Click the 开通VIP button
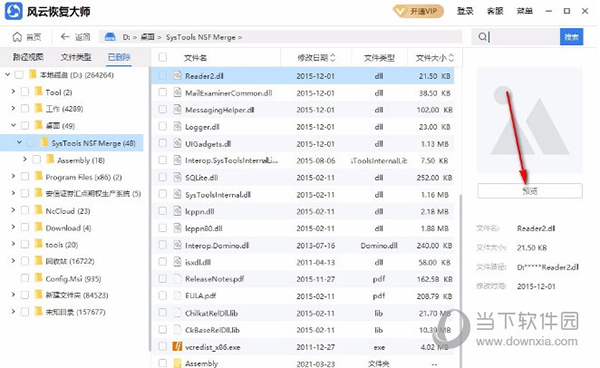Viewport: 600px width, 368px height. [418, 11]
